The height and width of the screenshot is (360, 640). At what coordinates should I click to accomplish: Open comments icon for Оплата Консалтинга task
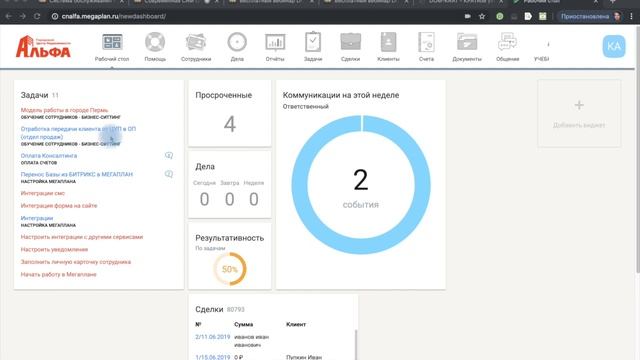point(169,155)
